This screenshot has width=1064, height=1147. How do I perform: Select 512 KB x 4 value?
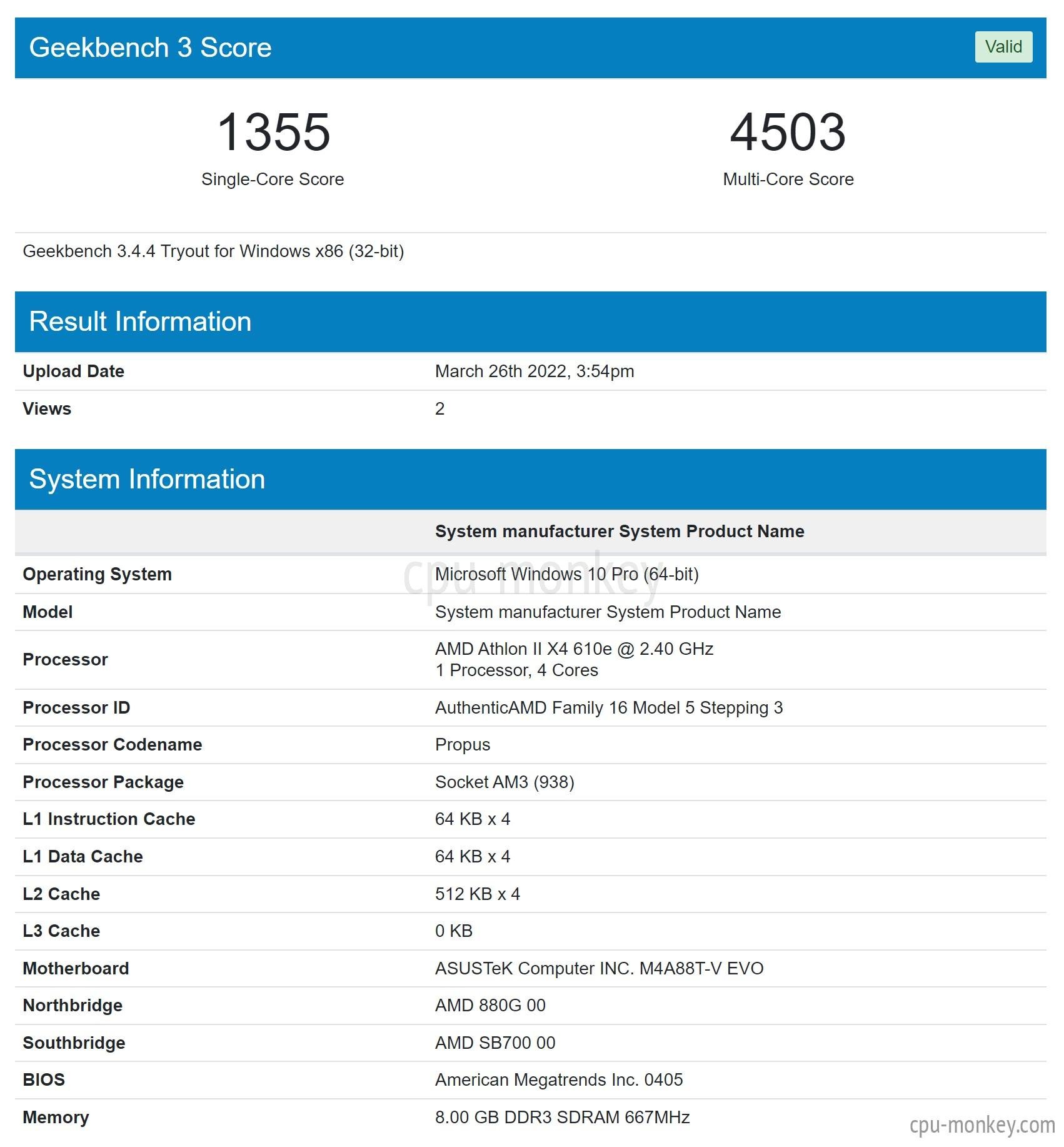click(478, 894)
